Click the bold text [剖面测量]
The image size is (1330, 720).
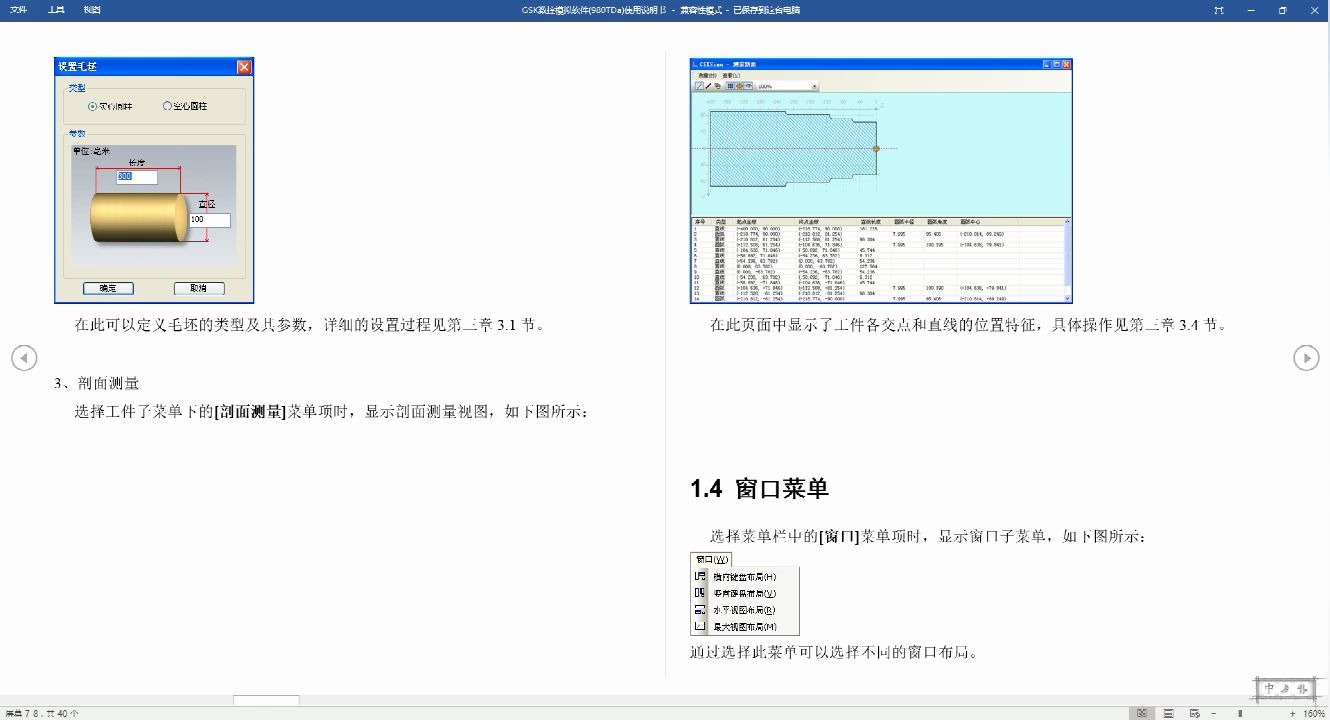coord(250,411)
